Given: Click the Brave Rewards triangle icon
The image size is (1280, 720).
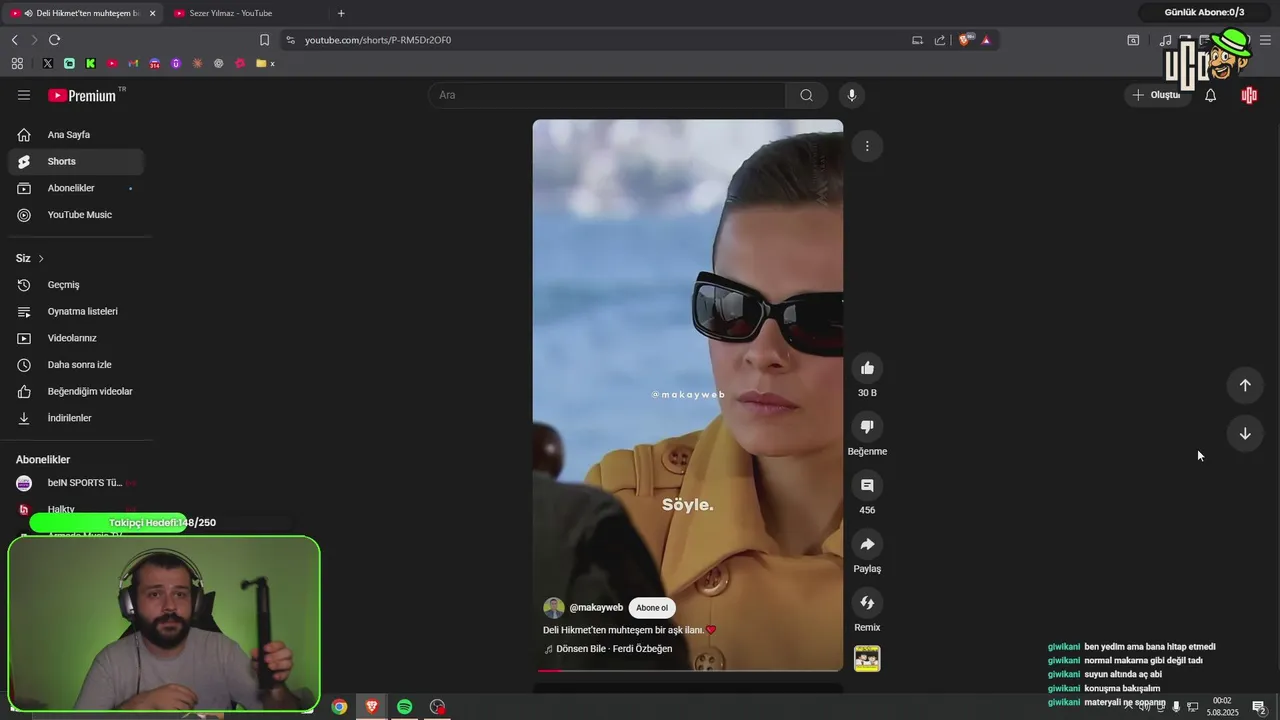Looking at the screenshot, I should tap(986, 40).
